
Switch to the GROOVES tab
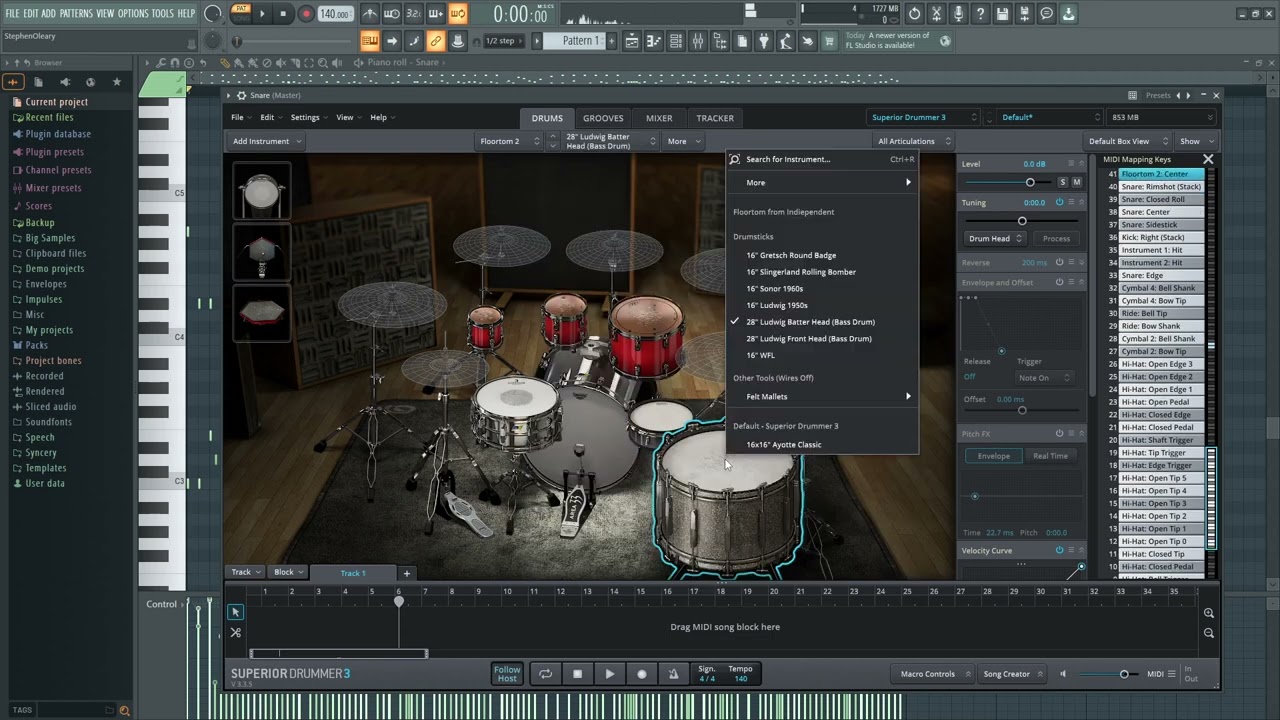pyautogui.click(x=603, y=118)
